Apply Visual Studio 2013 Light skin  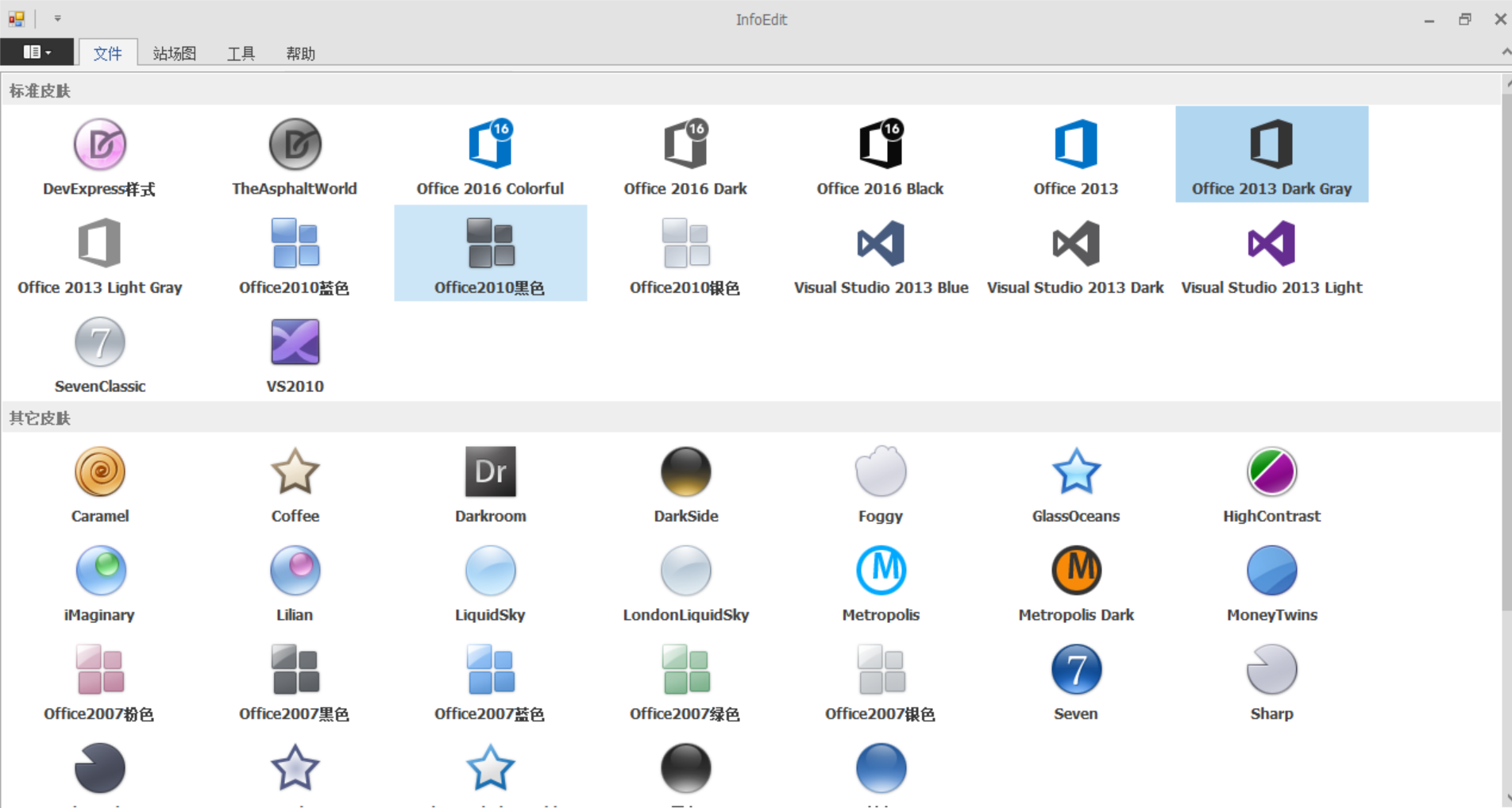(1271, 254)
